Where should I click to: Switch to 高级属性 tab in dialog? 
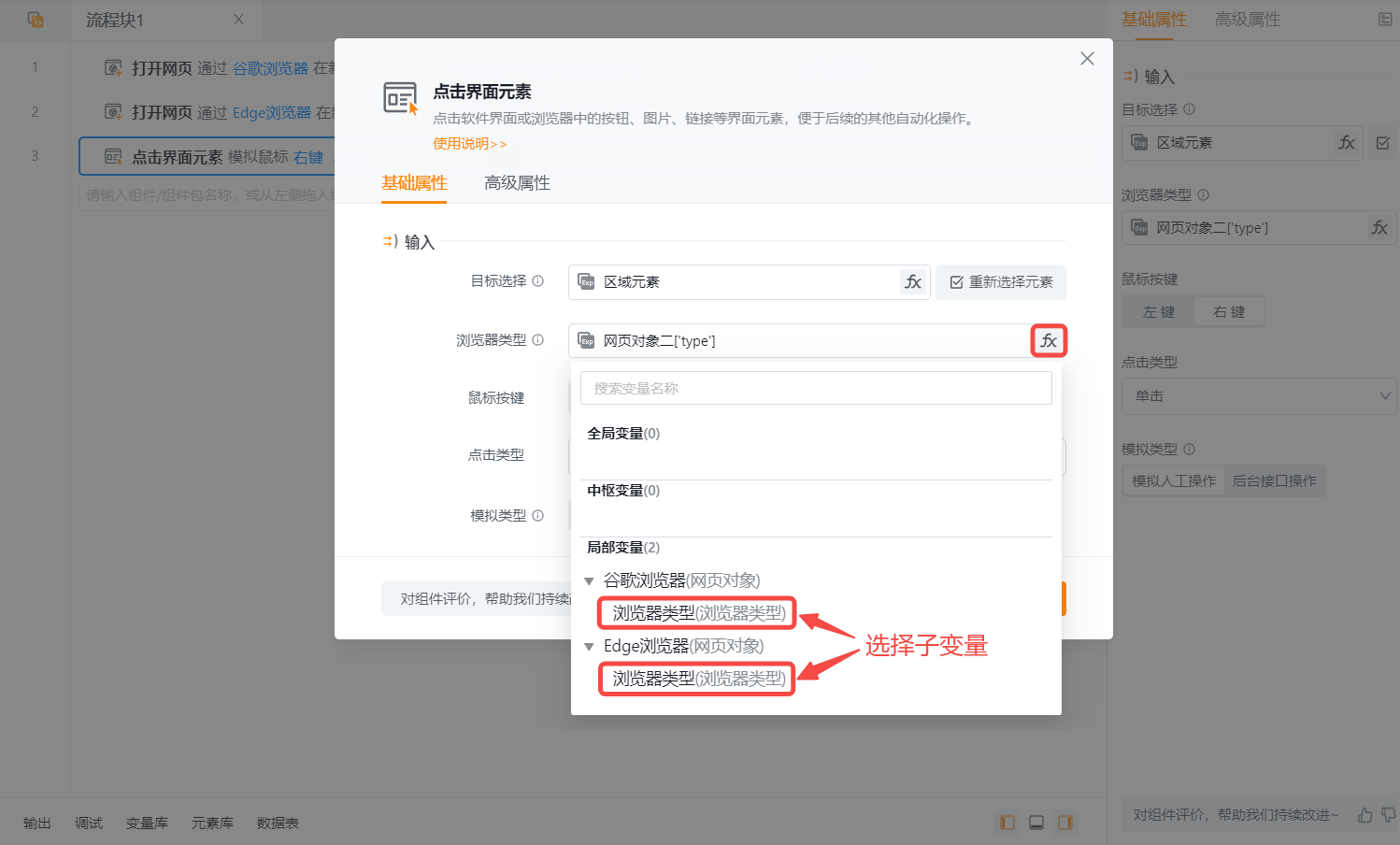(517, 183)
